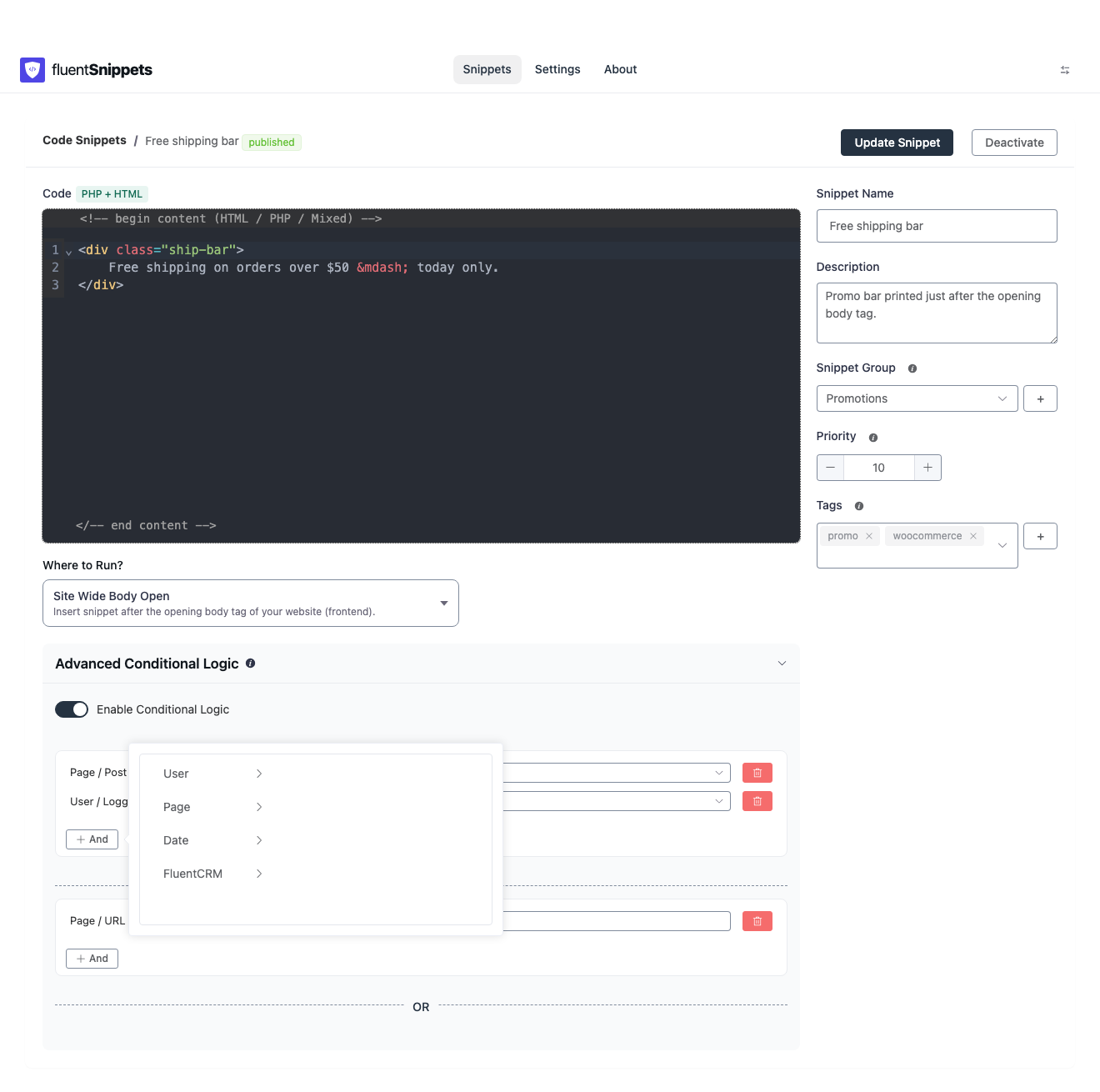Viewport: 1100px width, 1092px height.
Task: Click the Priority number field
Action: point(878,468)
